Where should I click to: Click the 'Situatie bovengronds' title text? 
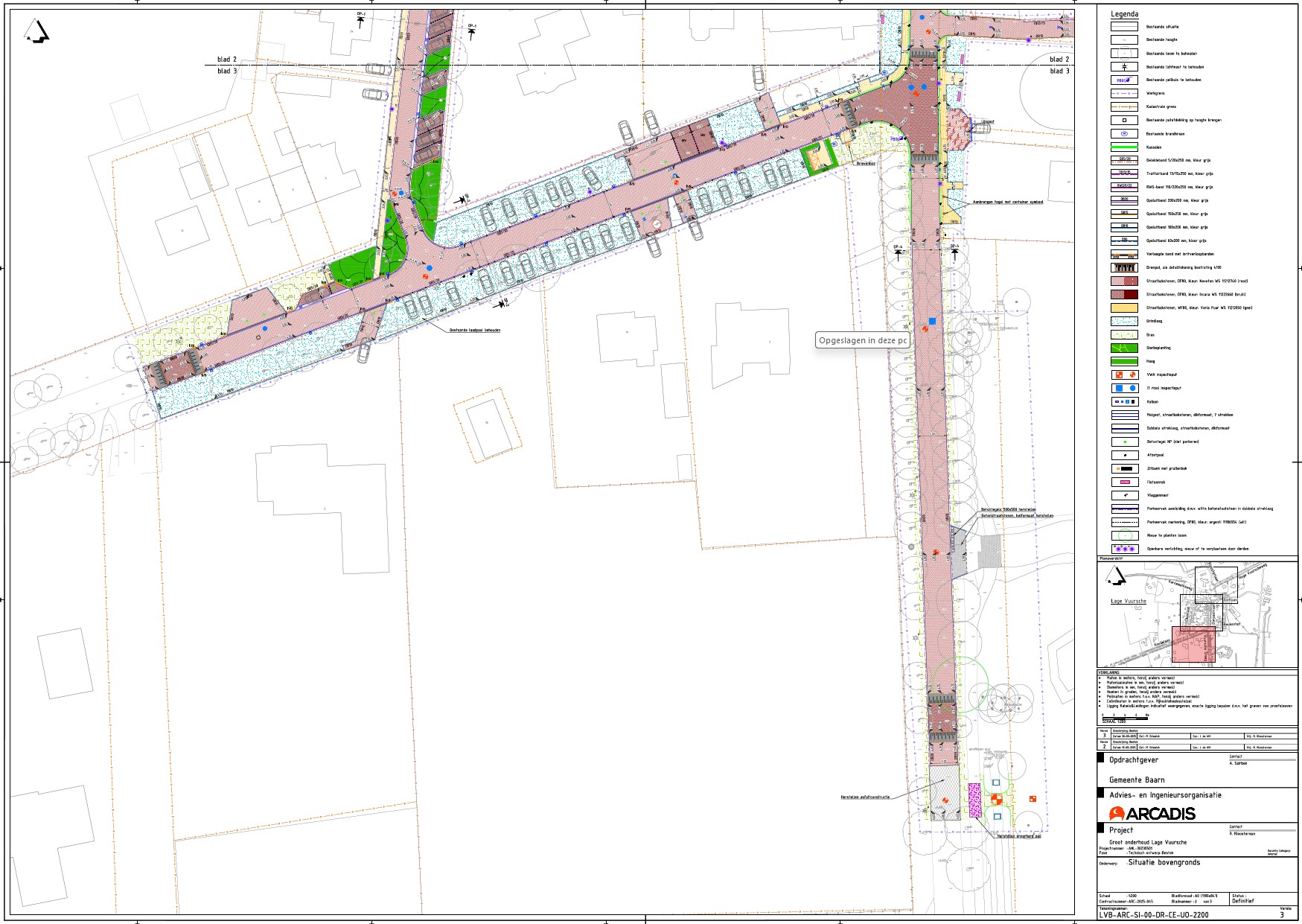click(1164, 862)
